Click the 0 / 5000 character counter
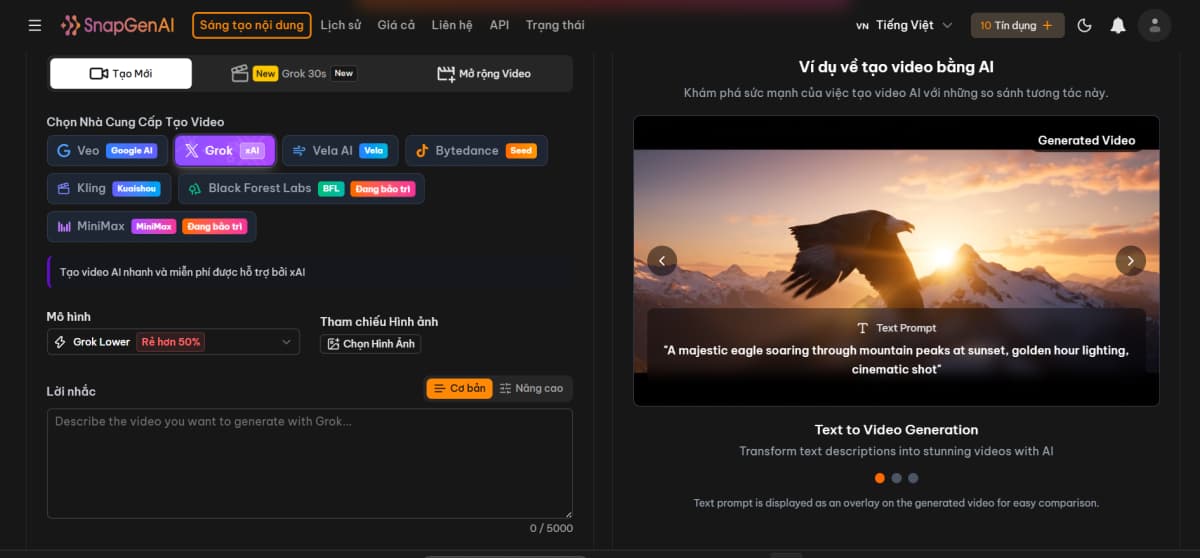 pyautogui.click(x=551, y=528)
